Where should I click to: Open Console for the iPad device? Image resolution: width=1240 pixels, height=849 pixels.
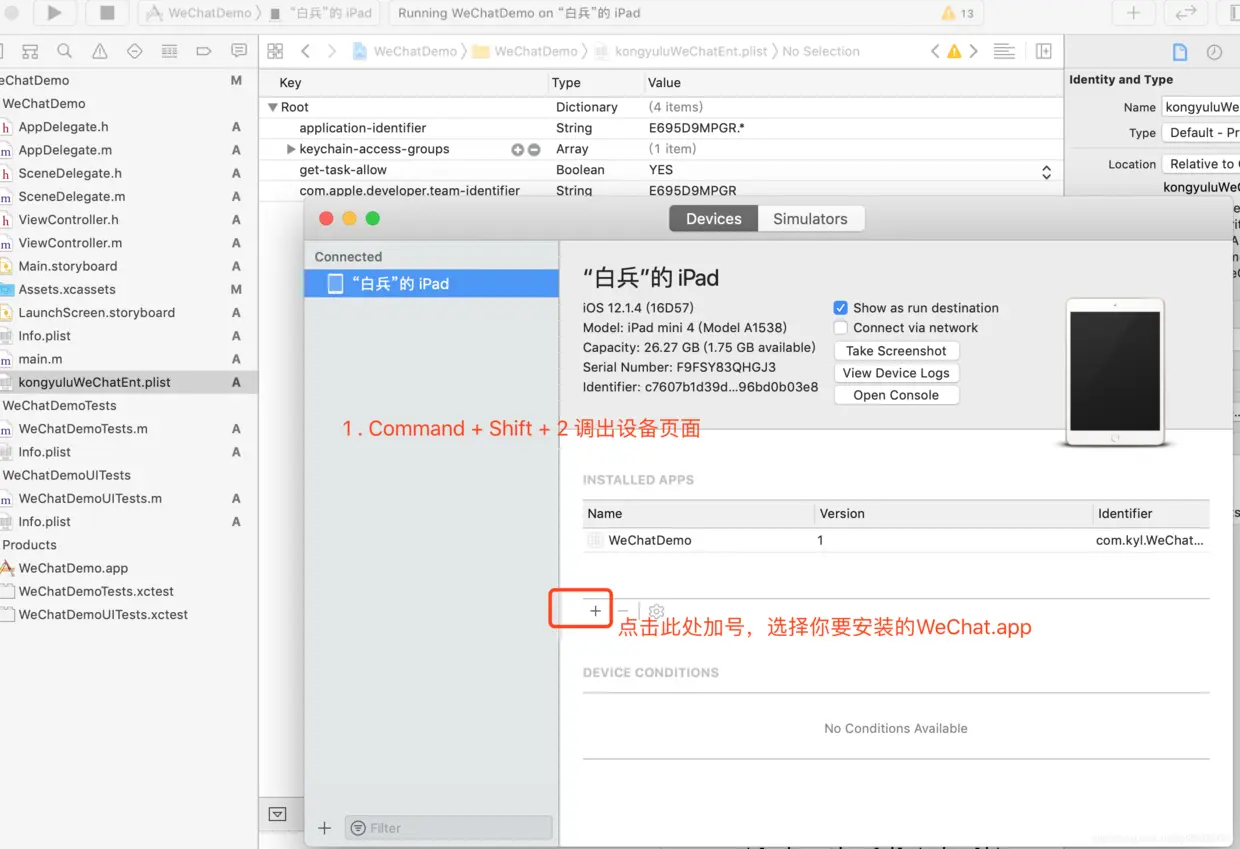point(896,394)
